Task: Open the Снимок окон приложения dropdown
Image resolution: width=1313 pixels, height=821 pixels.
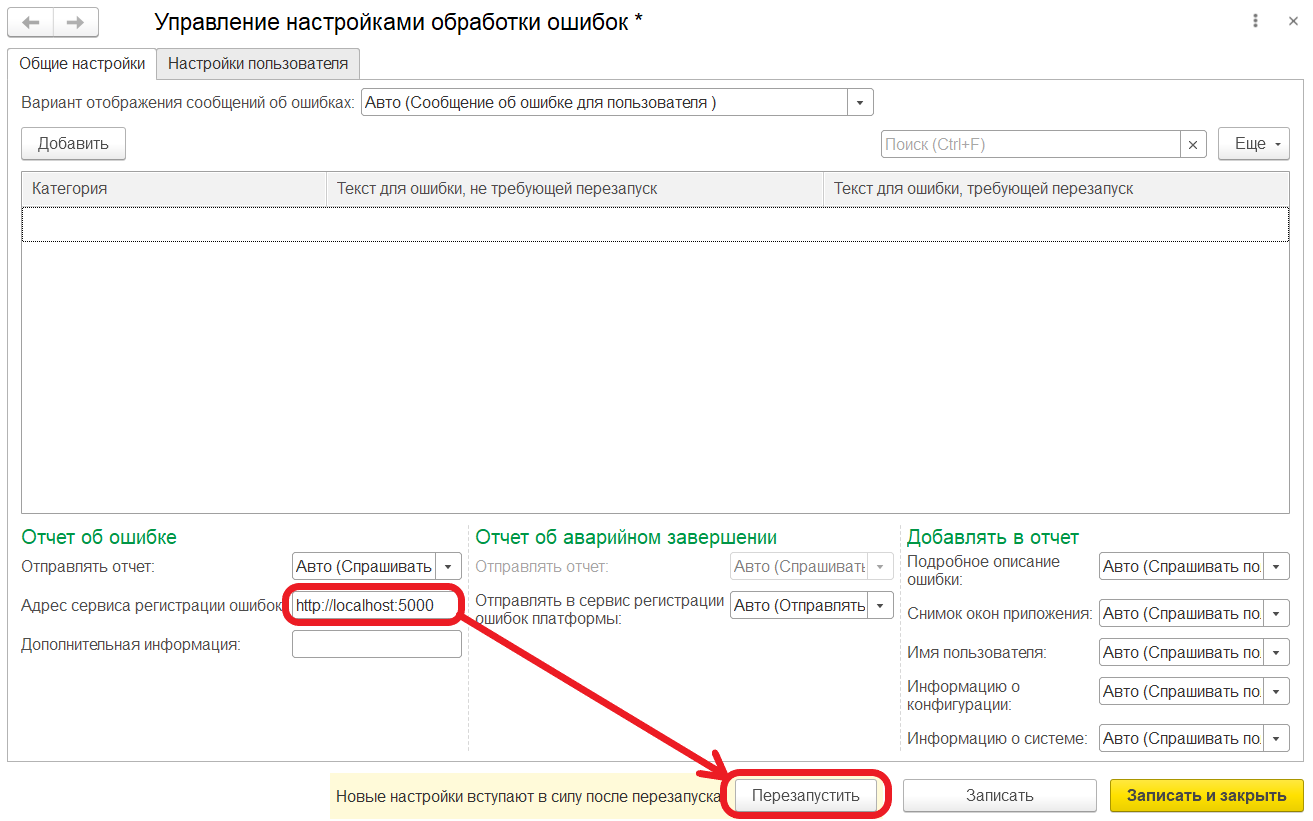Action: [x=1277, y=613]
